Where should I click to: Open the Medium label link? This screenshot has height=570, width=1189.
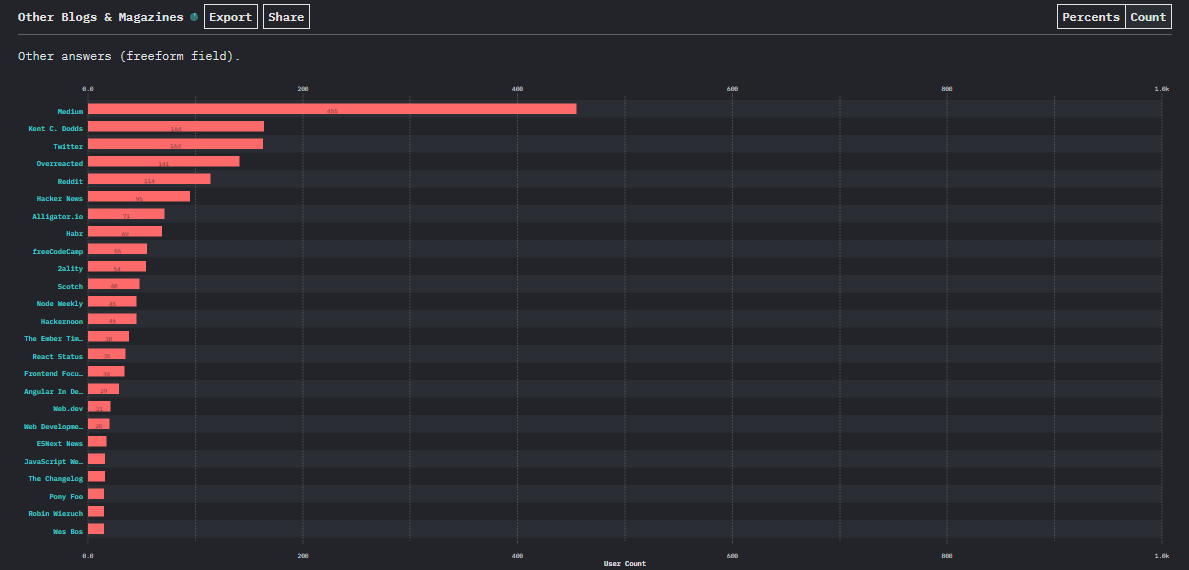71,111
